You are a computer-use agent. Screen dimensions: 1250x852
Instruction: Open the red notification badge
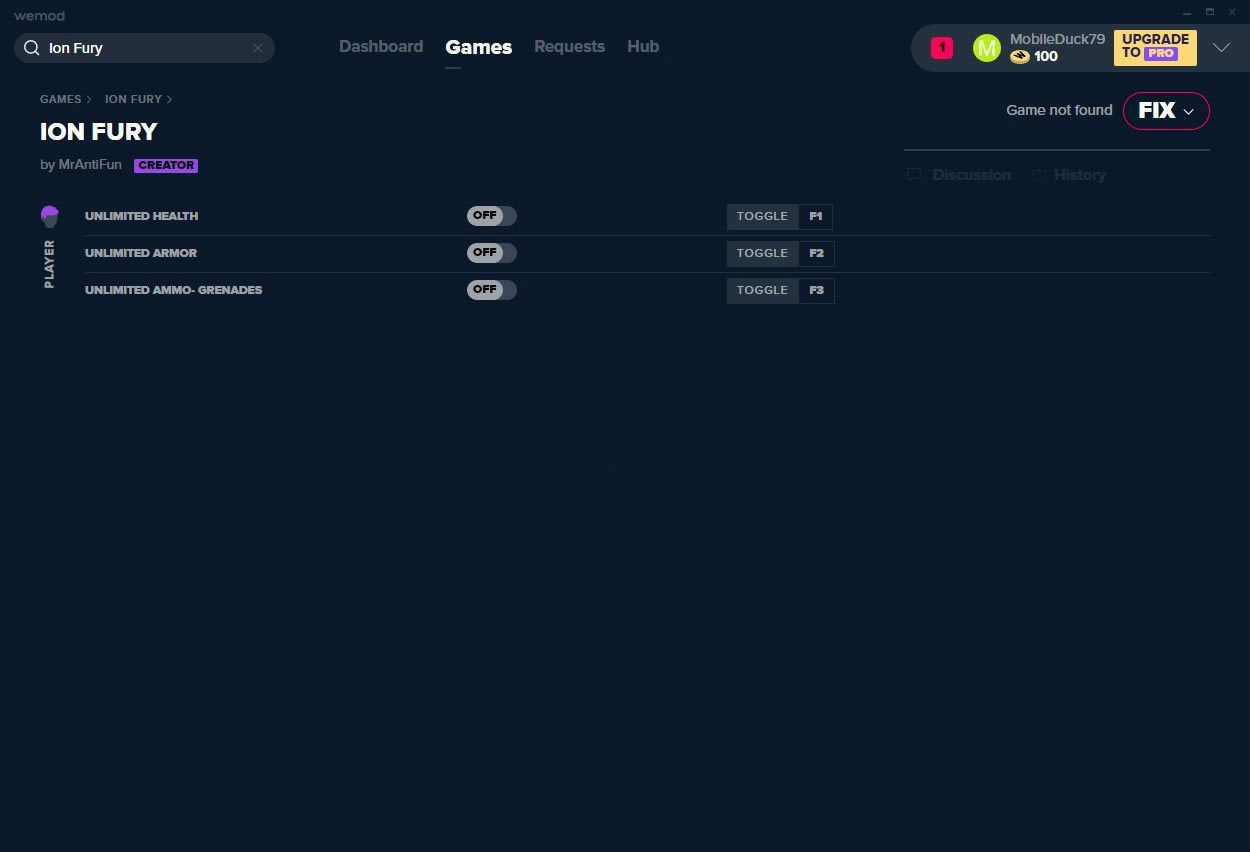pos(941,48)
